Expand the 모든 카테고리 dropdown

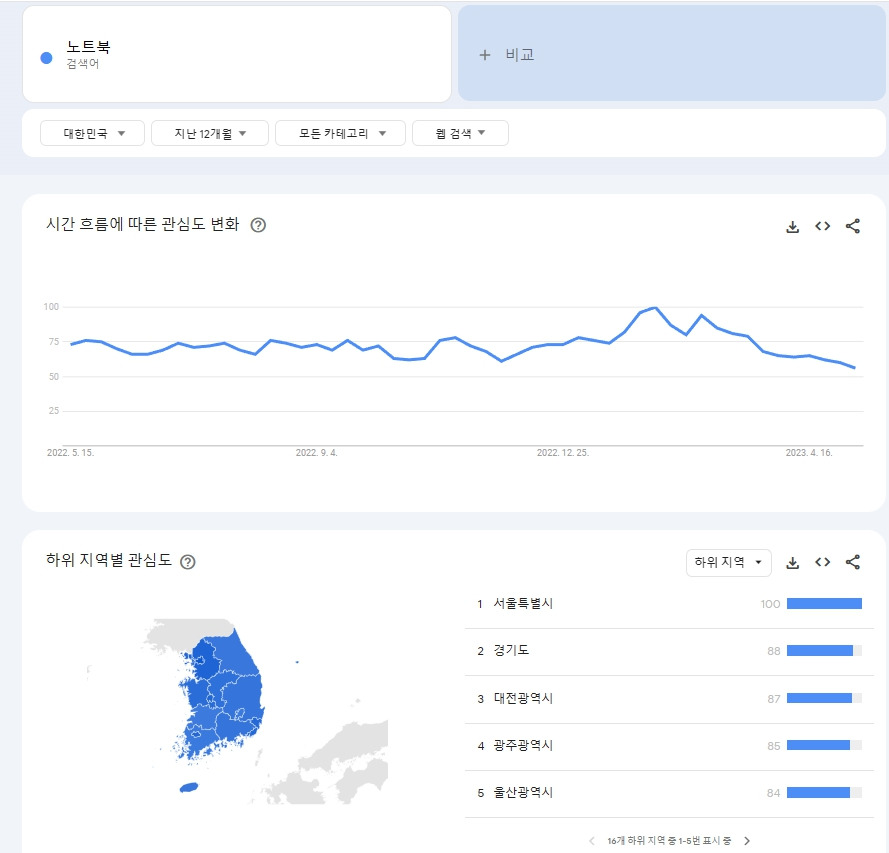340,133
